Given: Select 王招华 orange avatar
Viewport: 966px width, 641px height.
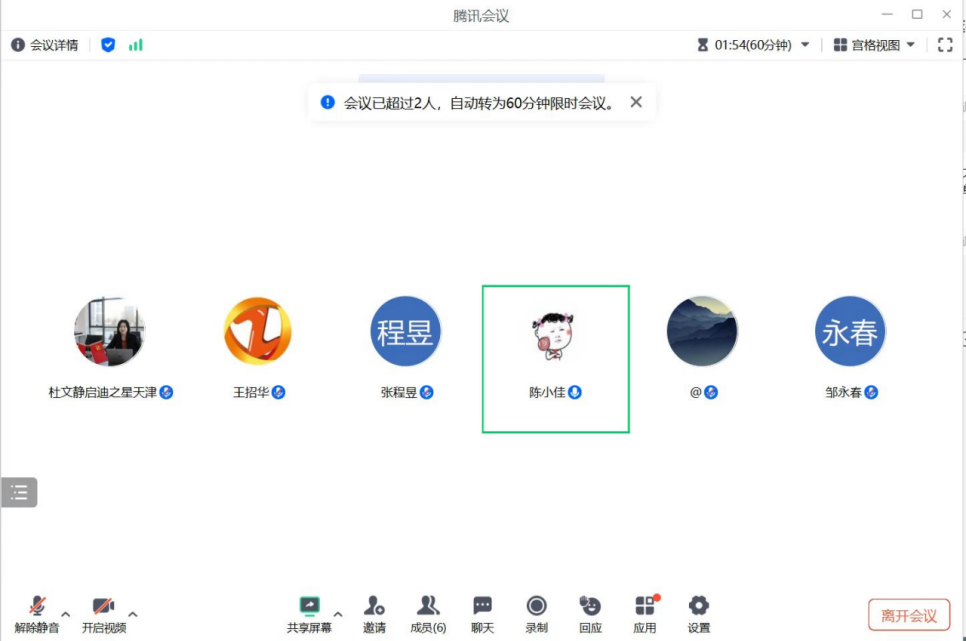Looking at the screenshot, I should point(258,332).
